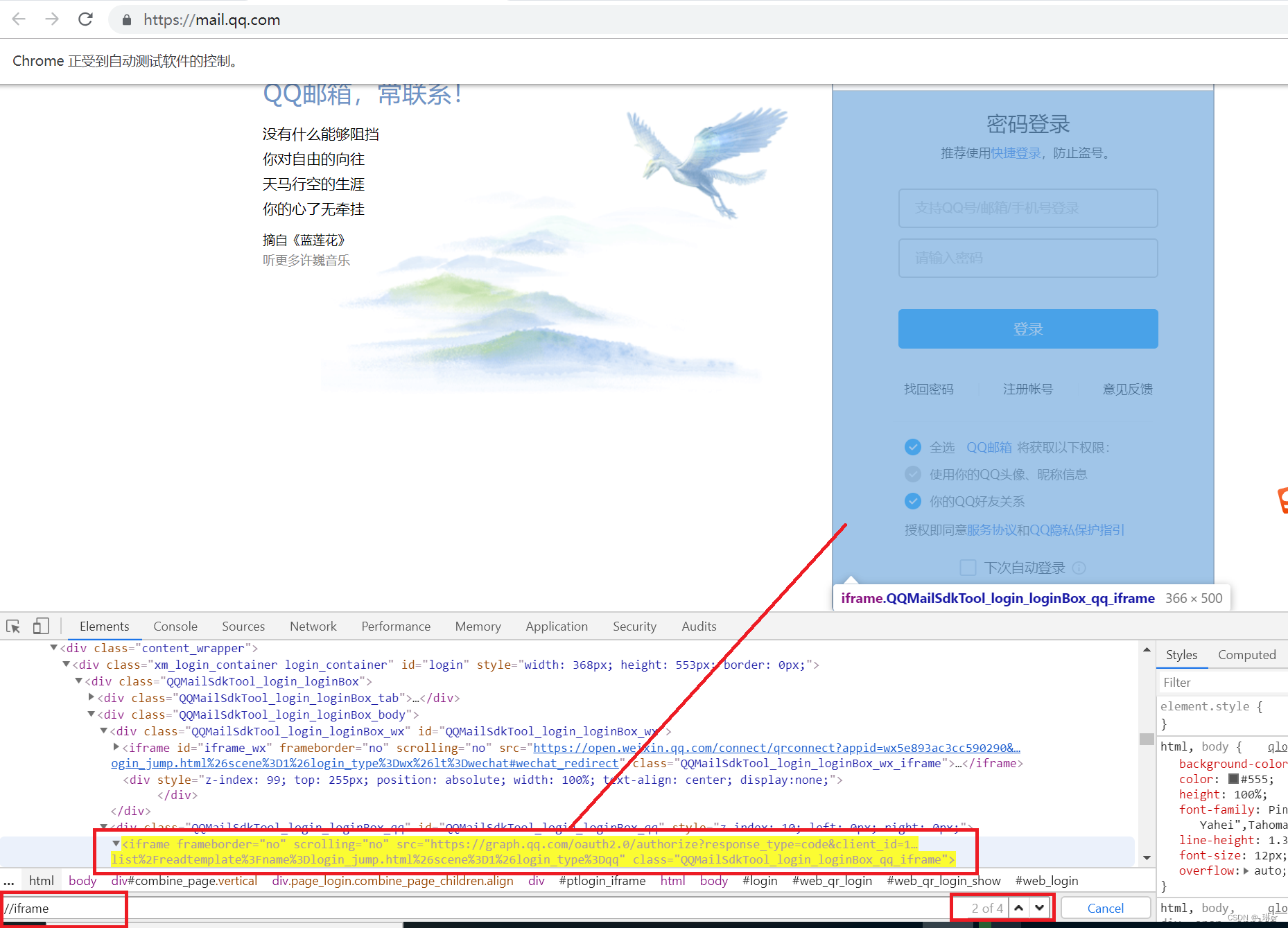This screenshot has height=928, width=1288.
Task: Collapse the highlighted qq_iframe node
Action: click(116, 843)
